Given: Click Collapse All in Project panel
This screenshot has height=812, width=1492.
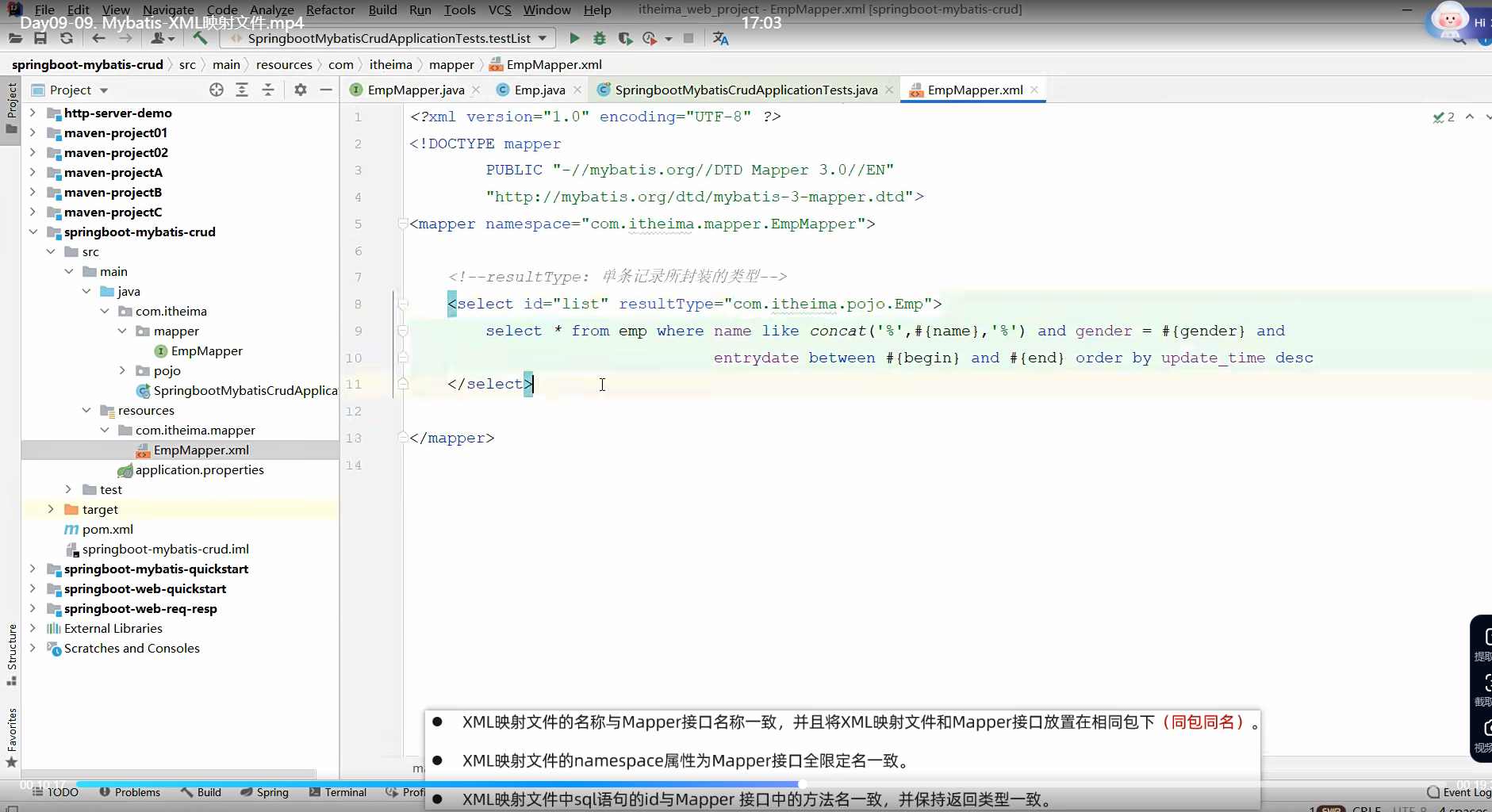Looking at the screenshot, I should [x=268, y=90].
